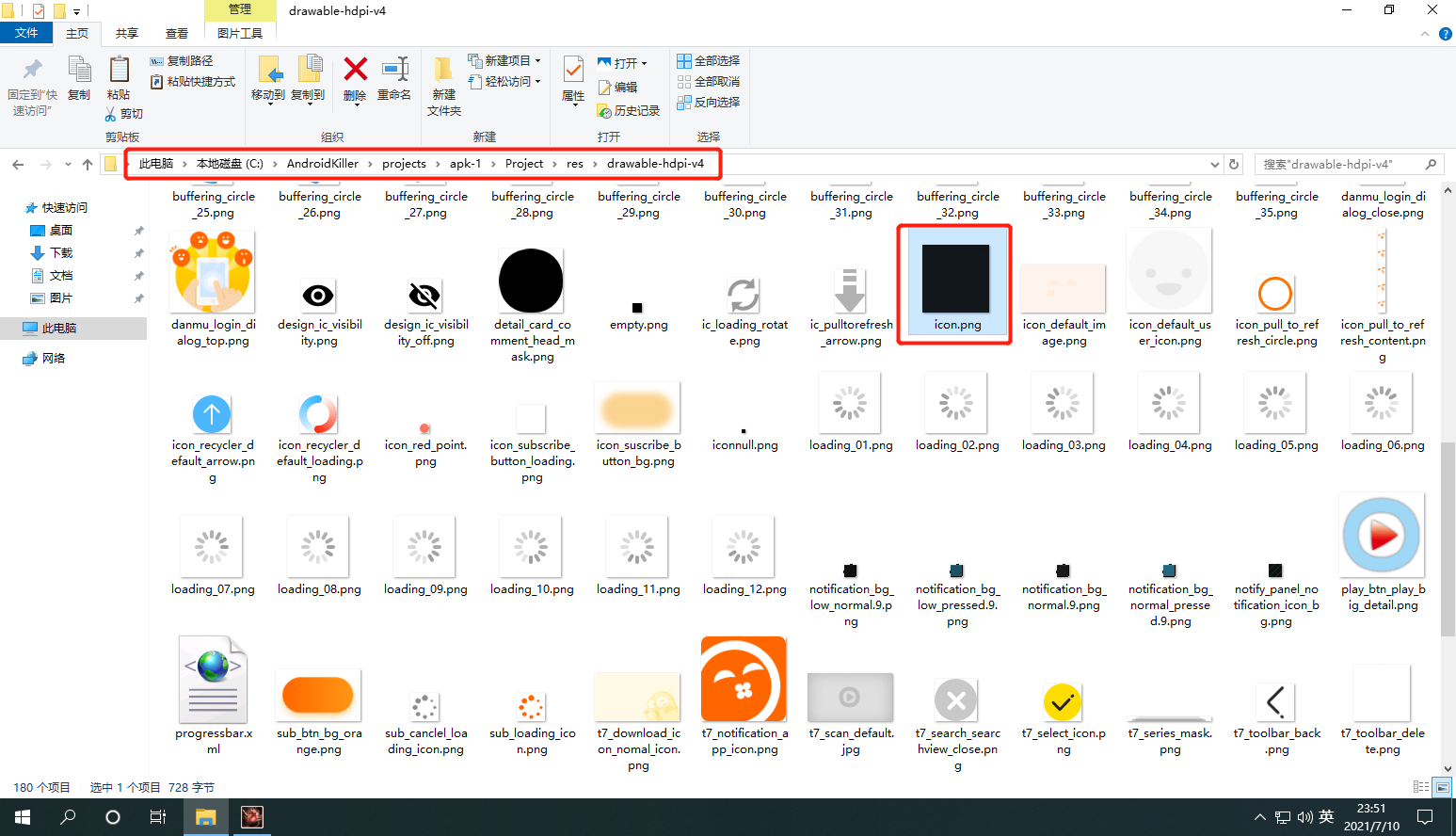This screenshot has width=1456, height=836.
Task: Click the New Folder icon
Action: (x=443, y=70)
